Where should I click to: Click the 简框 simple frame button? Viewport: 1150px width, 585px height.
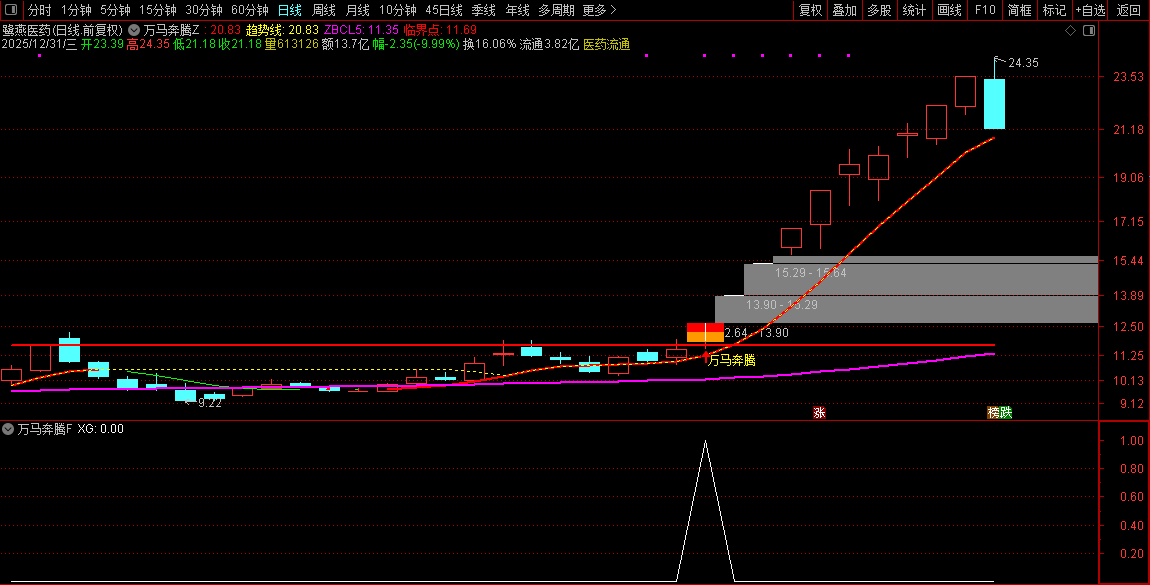pyautogui.click(x=1019, y=10)
